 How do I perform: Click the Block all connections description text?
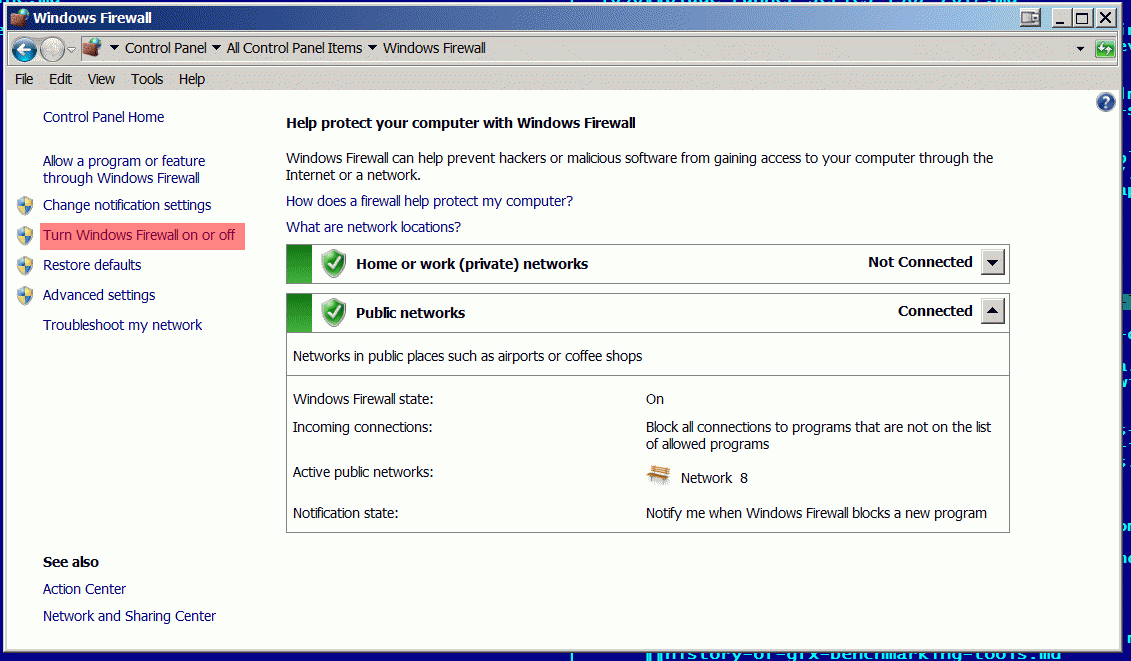pyautogui.click(x=818, y=436)
